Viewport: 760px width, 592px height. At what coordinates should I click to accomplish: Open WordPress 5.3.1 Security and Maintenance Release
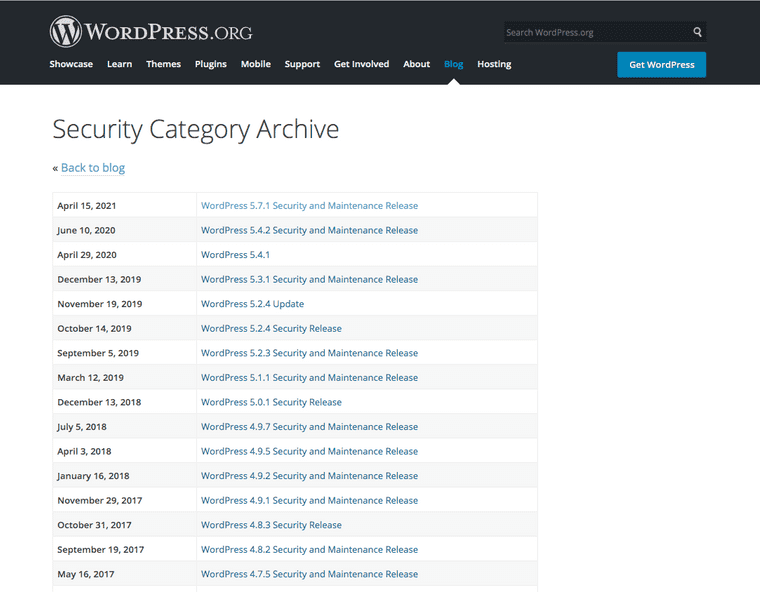309,279
